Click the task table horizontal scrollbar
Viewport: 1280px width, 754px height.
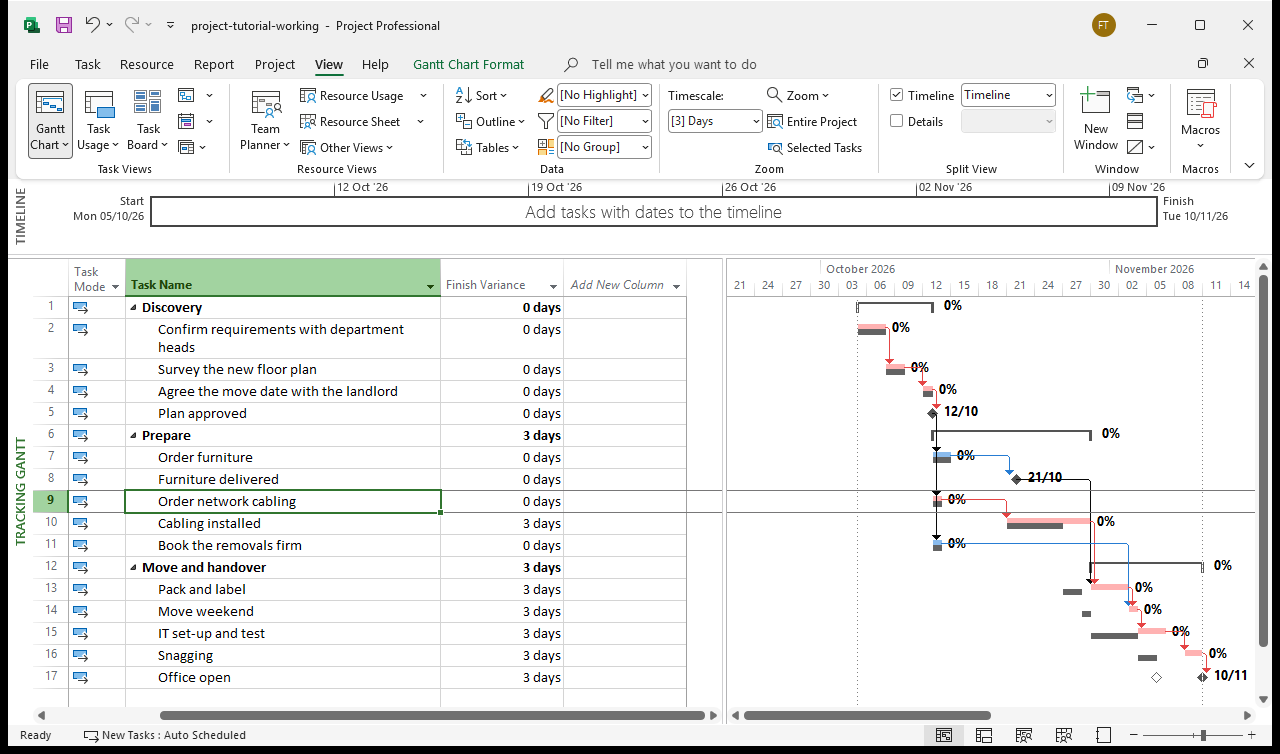pyautogui.click(x=432, y=715)
